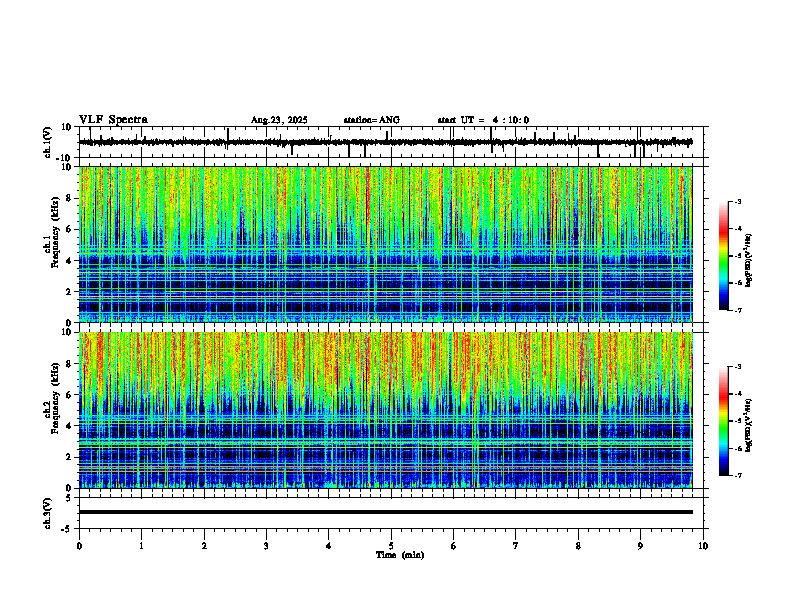The height and width of the screenshot is (612, 792).
Task: Click the ch.2 "Frequency (kHz)" axis label
Action: click(55, 398)
